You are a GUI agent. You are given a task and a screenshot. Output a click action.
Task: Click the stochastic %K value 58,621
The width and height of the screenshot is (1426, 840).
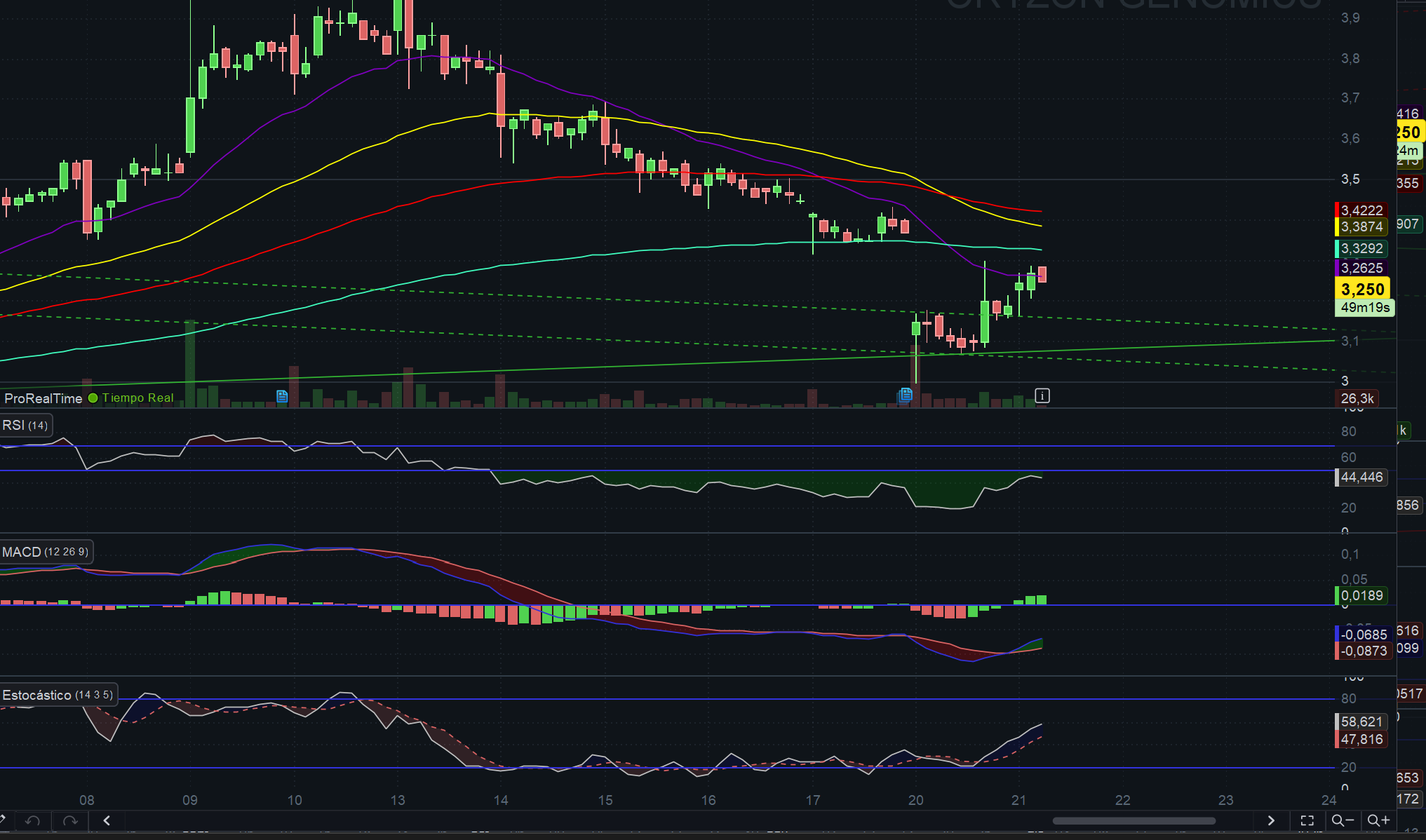pos(1361,722)
